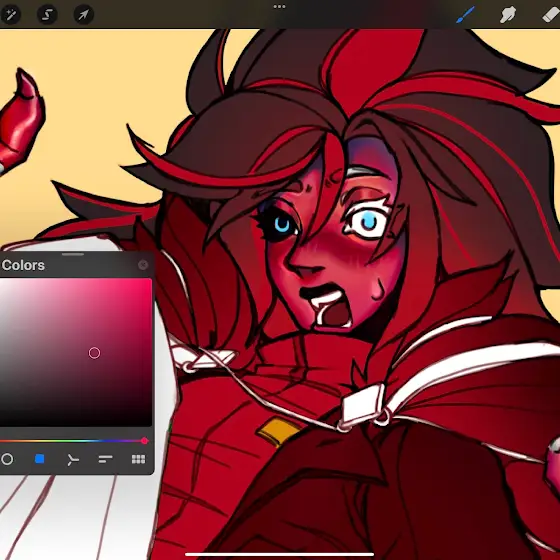
Task: Choose the Brush paint tool
Action: (465, 15)
